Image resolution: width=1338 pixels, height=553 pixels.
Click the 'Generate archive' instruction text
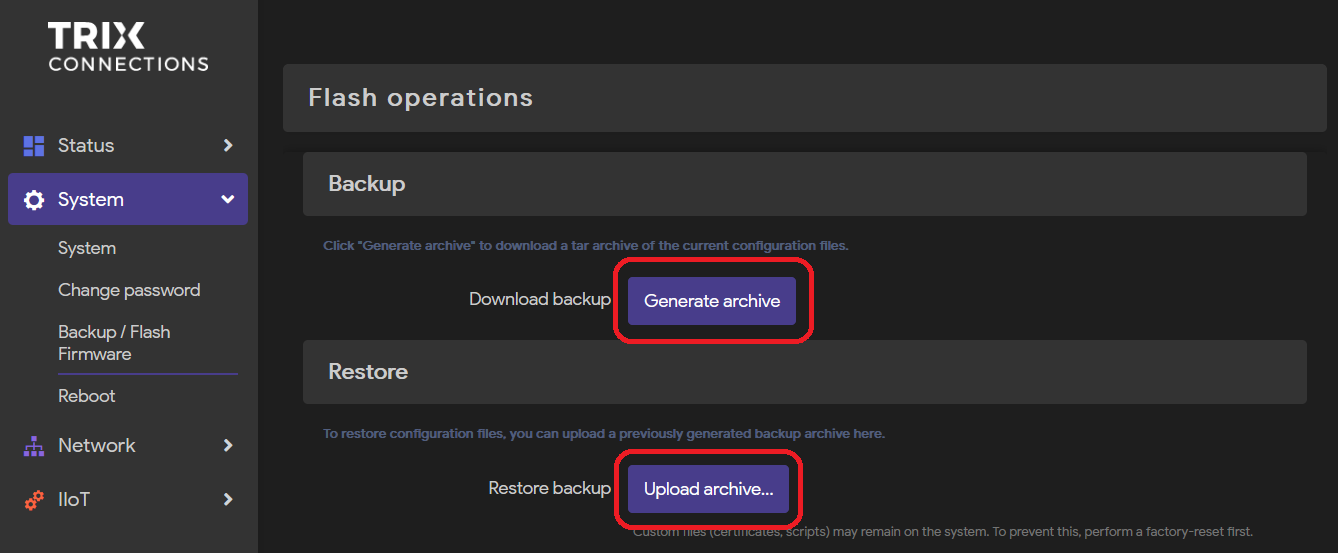586,246
